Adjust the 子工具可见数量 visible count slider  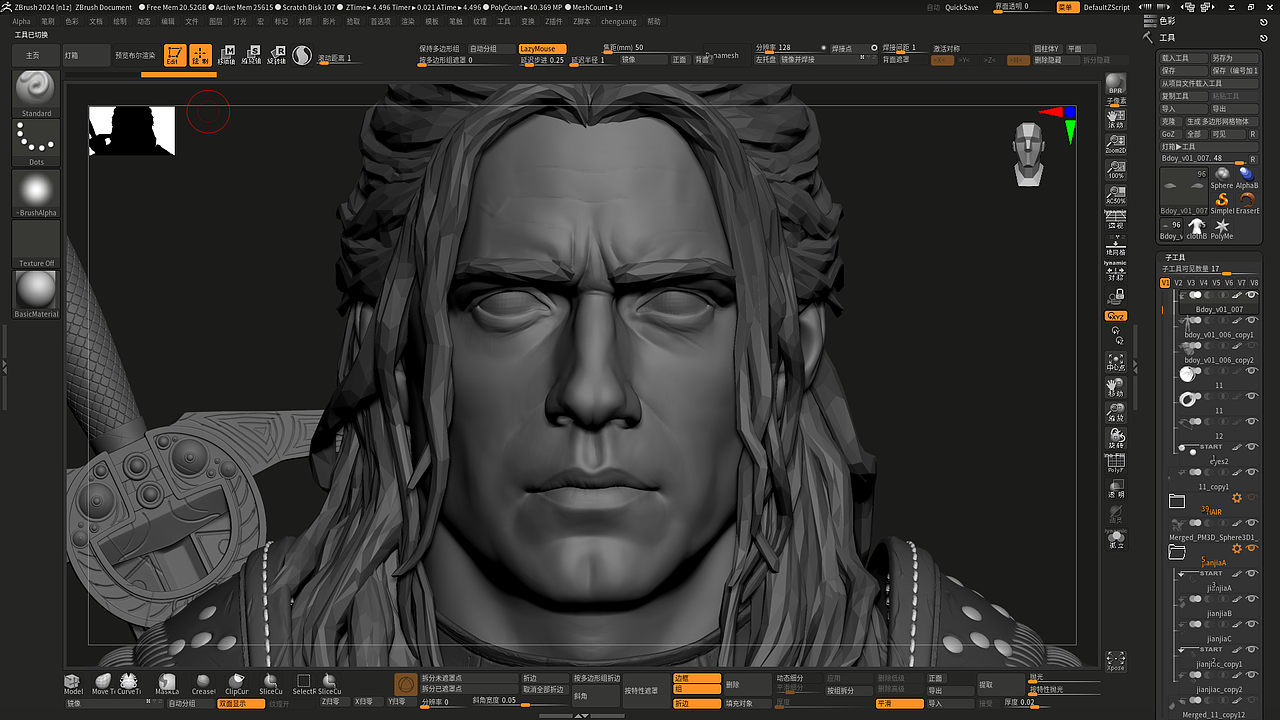pyautogui.click(x=1209, y=269)
